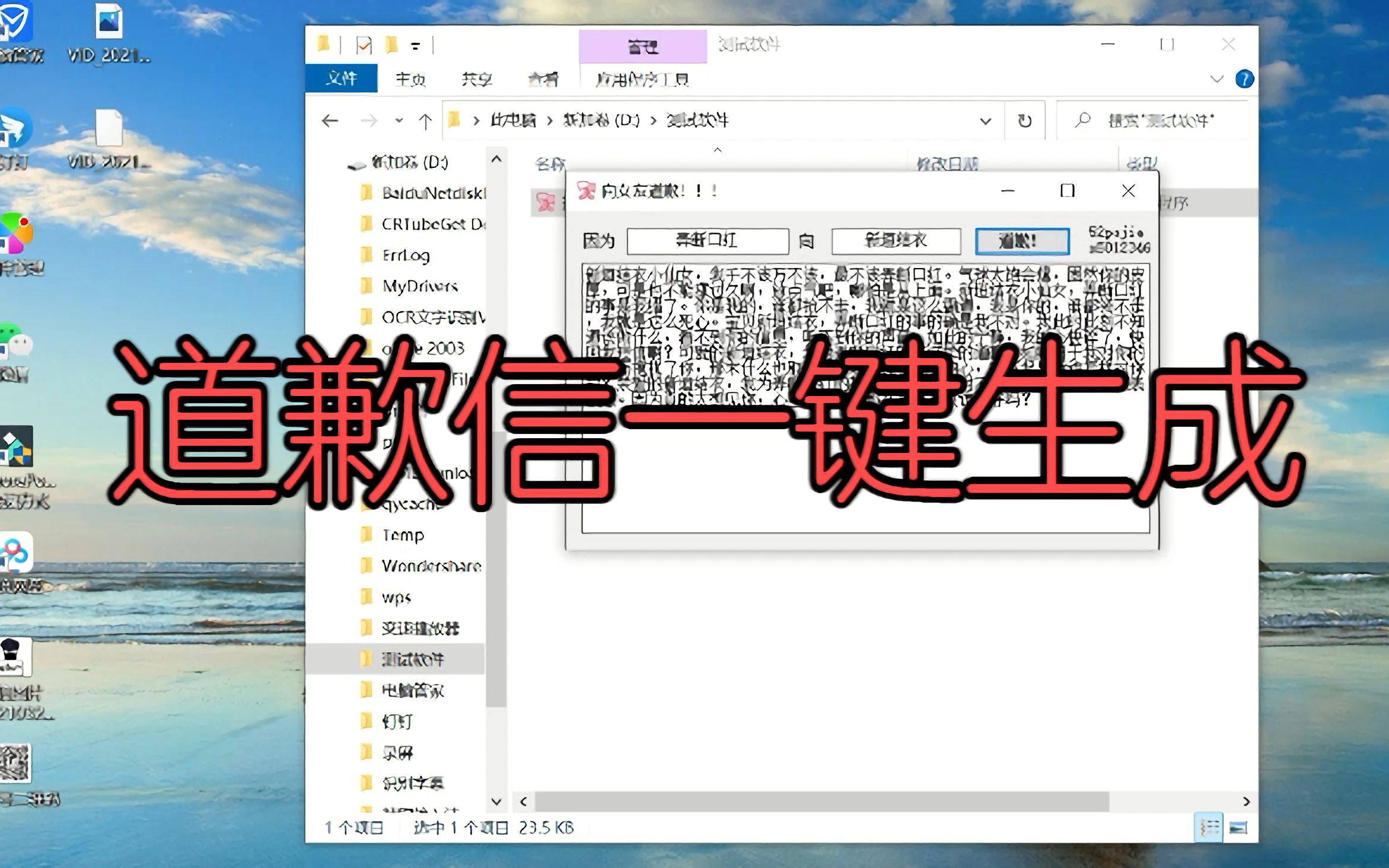Minimize the apology generator dialog
The height and width of the screenshot is (868, 1389).
coord(1008,191)
